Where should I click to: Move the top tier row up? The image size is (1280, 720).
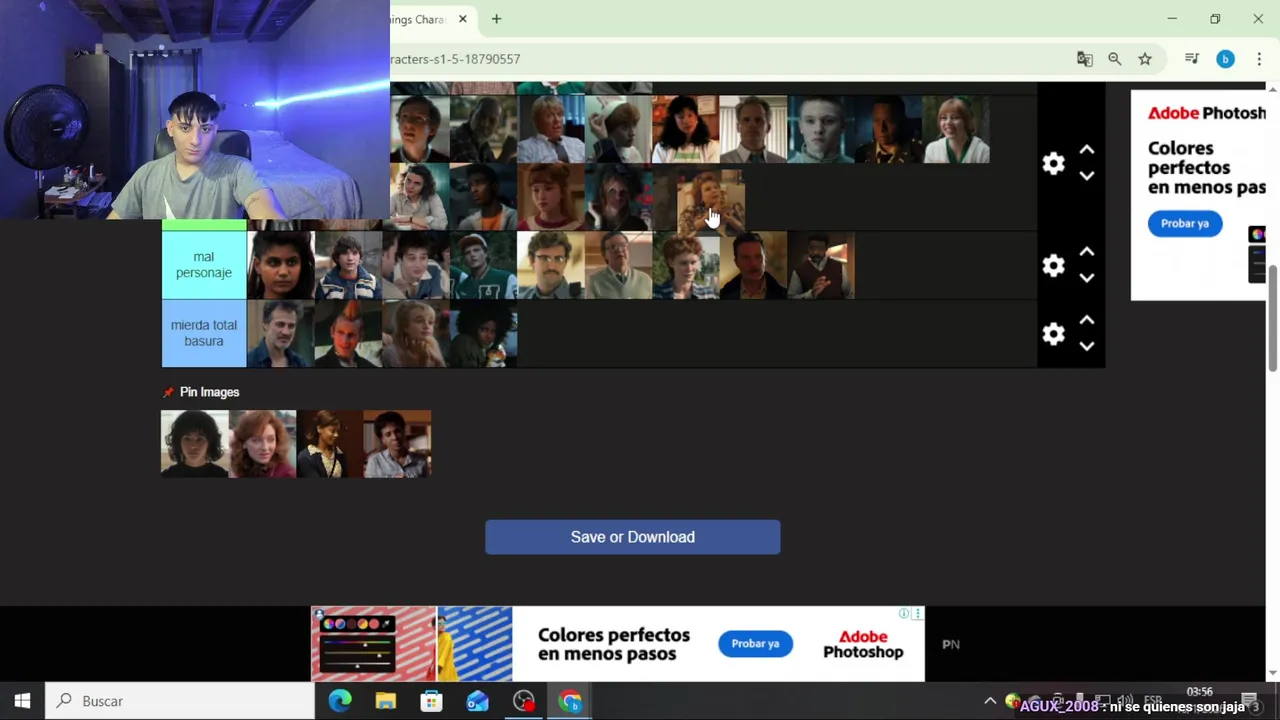[1087, 150]
